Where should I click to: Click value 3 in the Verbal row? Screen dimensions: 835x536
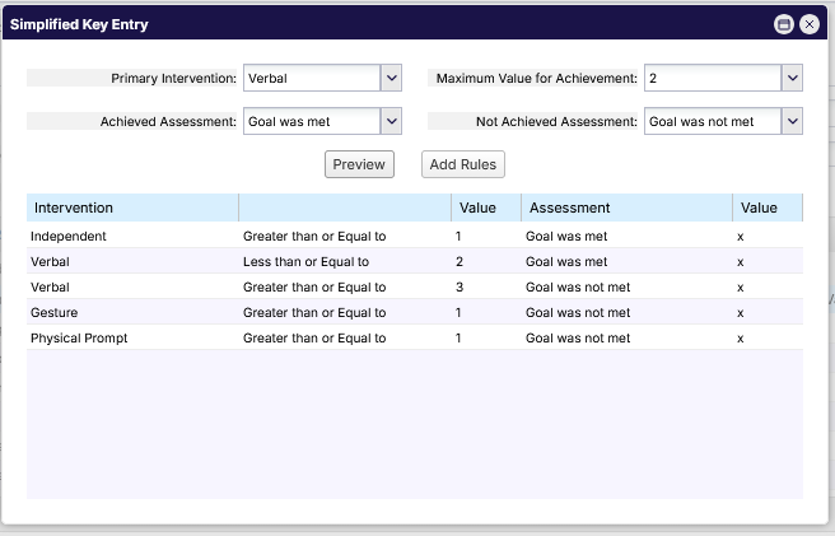(459, 287)
